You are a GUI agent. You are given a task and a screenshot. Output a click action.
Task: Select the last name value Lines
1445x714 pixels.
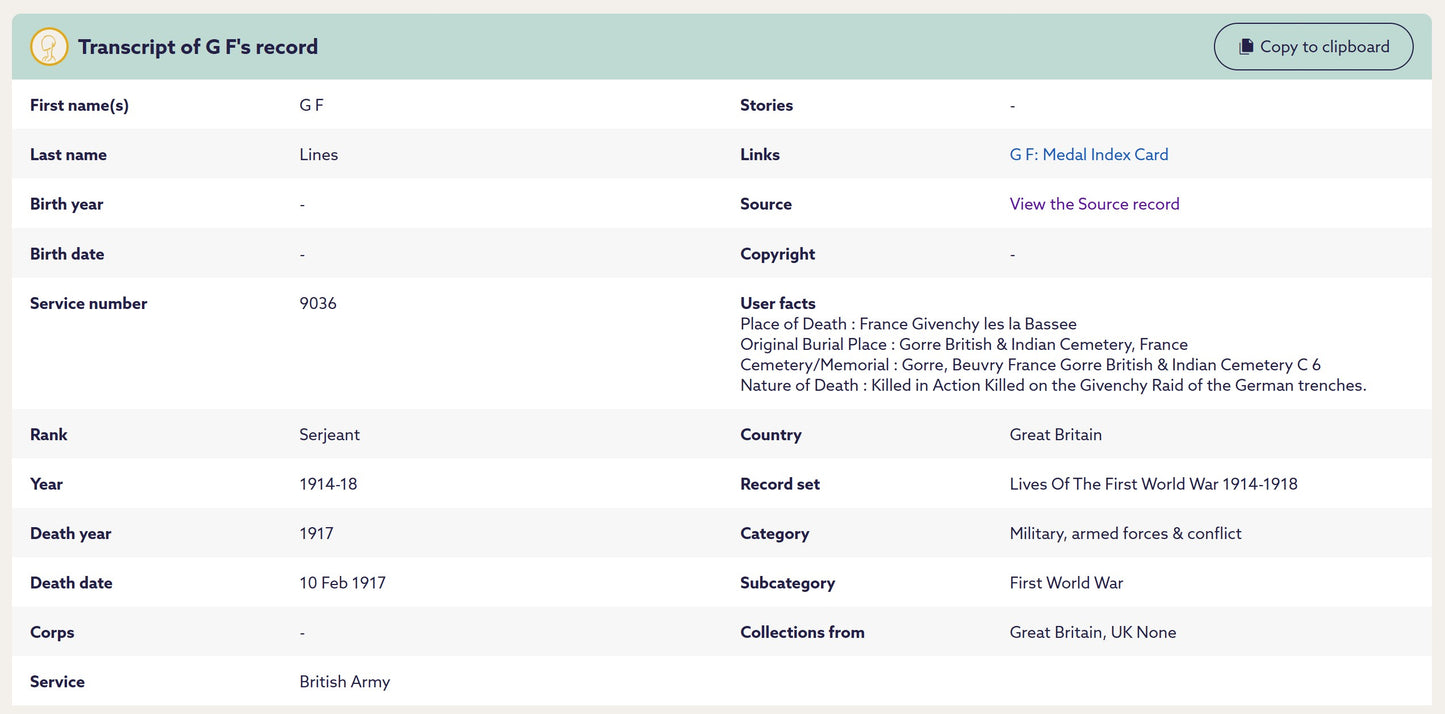[x=319, y=155]
